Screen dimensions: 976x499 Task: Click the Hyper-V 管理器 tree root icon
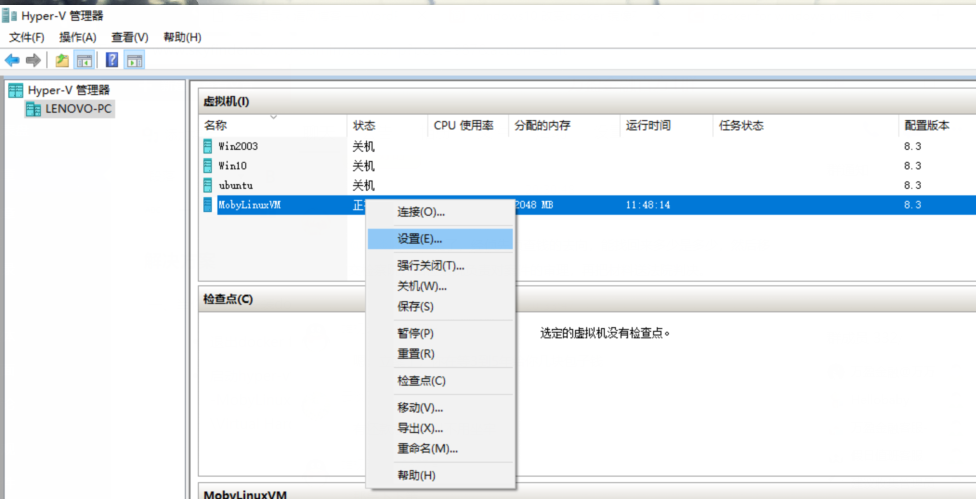click(16, 90)
